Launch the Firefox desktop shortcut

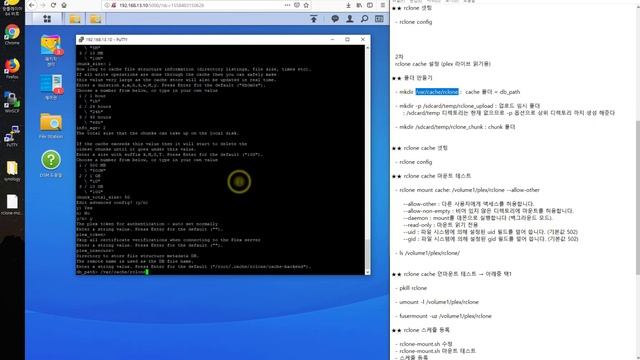(x=12, y=68)
